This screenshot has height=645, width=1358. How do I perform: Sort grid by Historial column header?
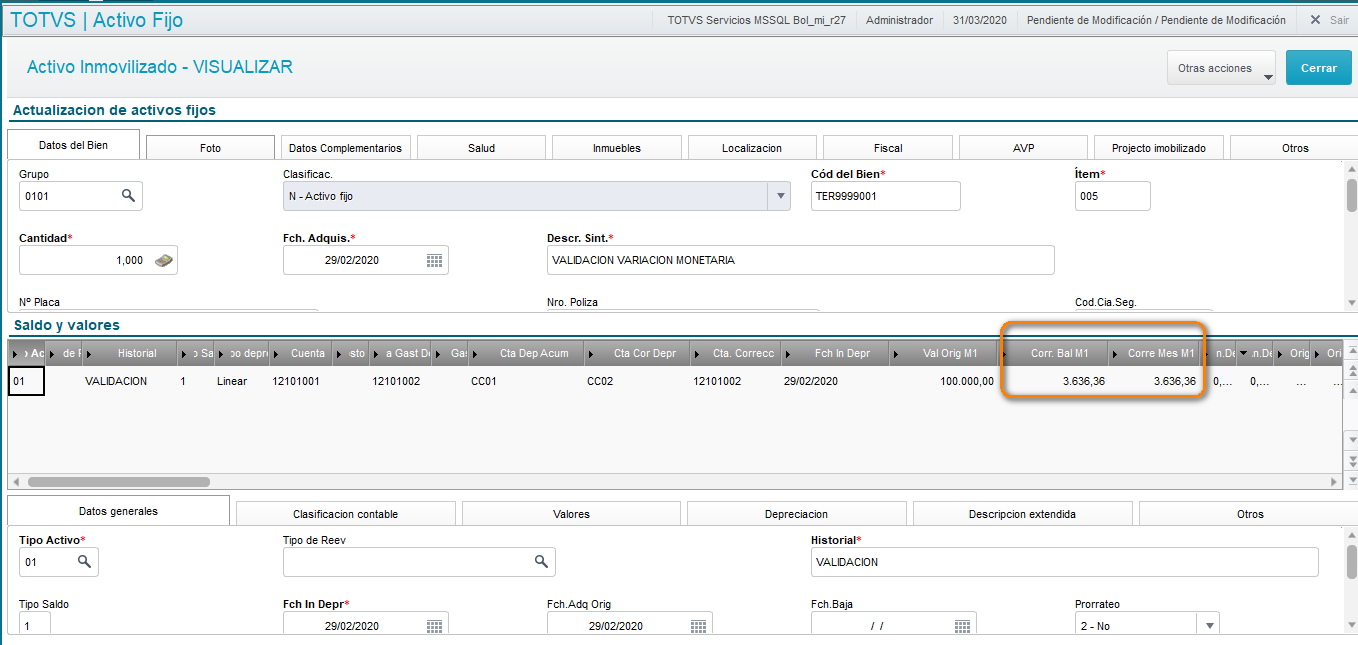137,353
